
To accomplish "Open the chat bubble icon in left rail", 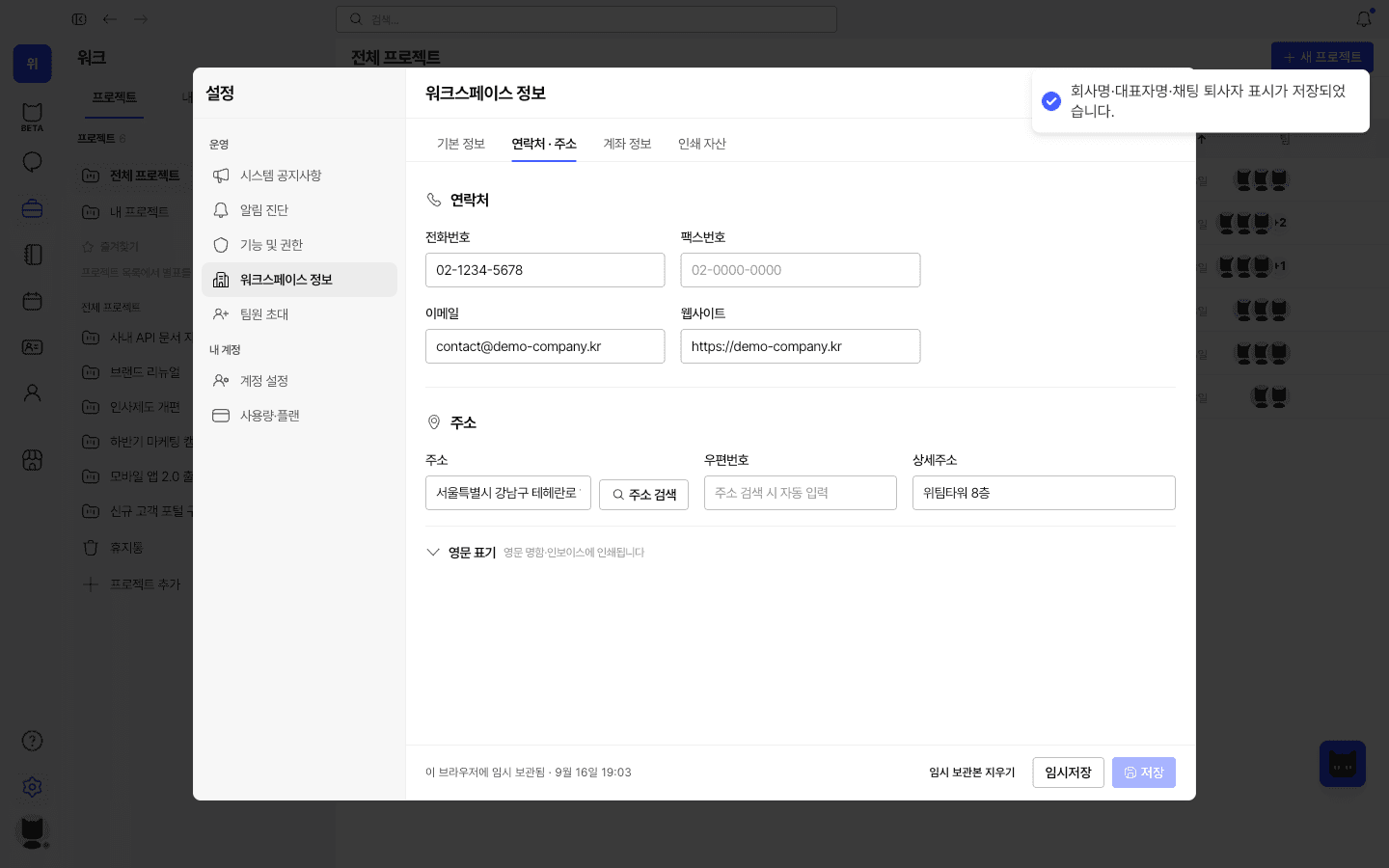I will 32,162.
